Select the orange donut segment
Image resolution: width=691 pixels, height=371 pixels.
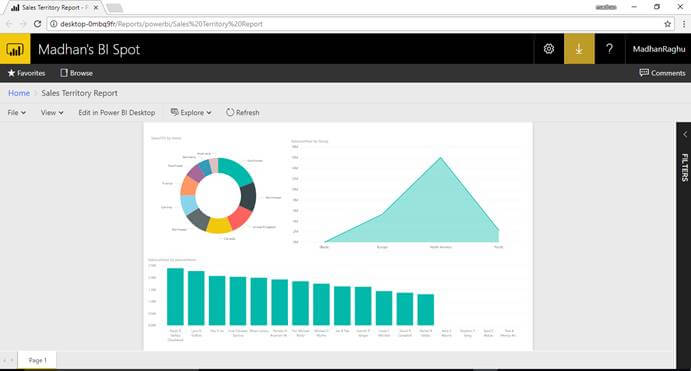click(189, 186)
